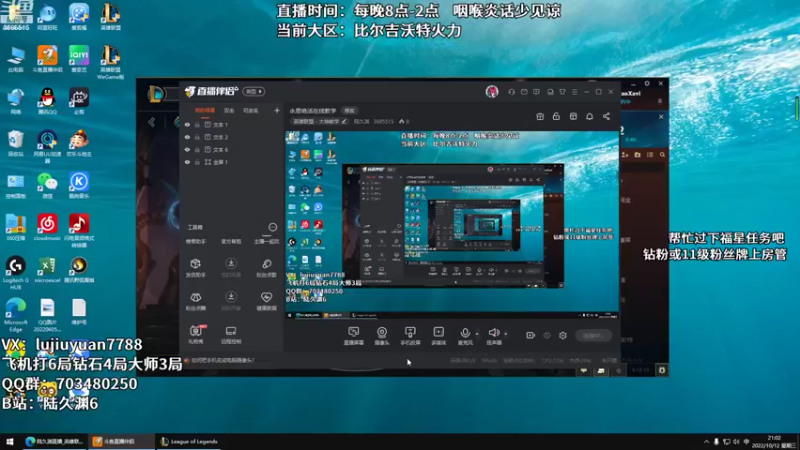
Task: Open stream settings gear
Action: tap(563, 335)
